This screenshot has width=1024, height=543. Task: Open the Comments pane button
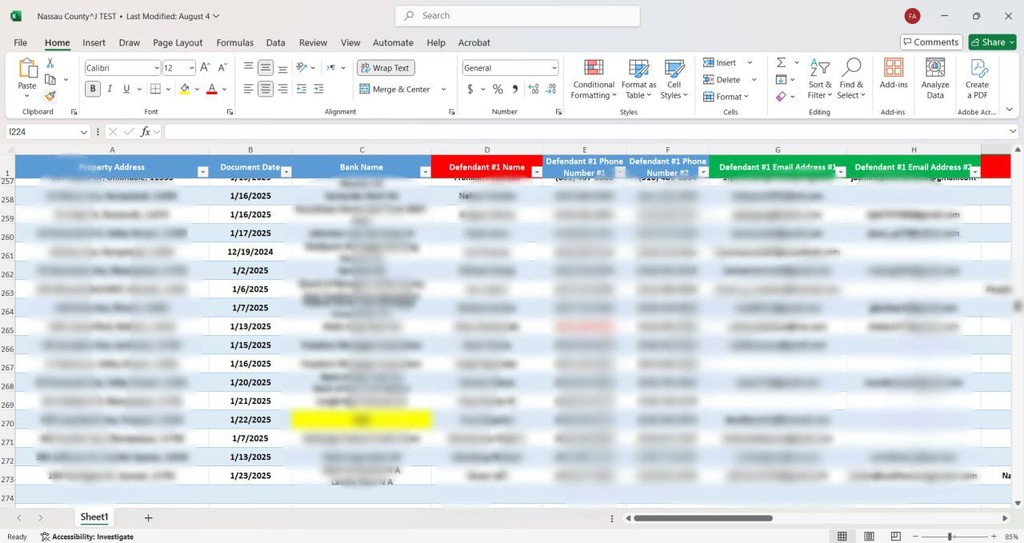coord(930,42)
